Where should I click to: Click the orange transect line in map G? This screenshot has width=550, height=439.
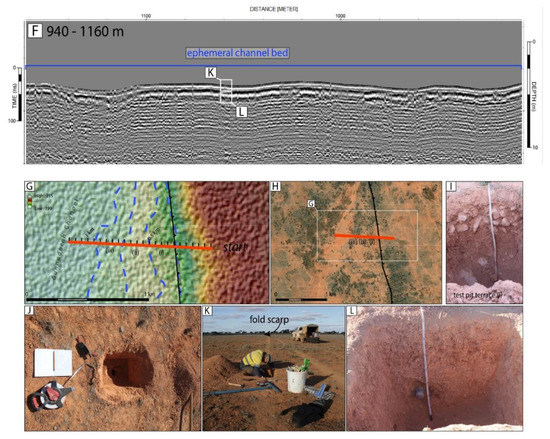click(140, 245)
